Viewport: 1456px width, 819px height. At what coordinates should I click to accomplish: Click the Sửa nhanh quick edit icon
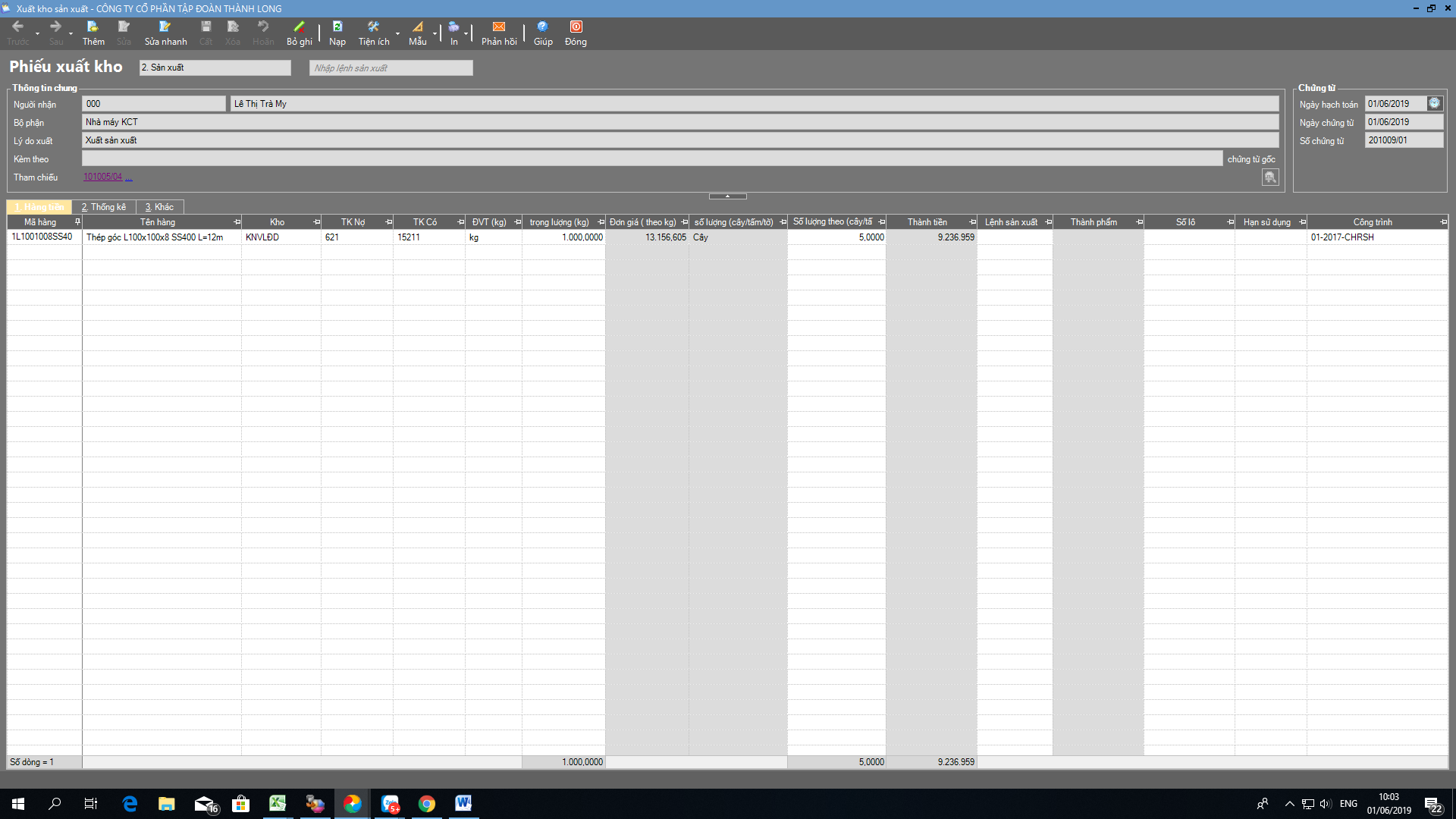(165, 27)
